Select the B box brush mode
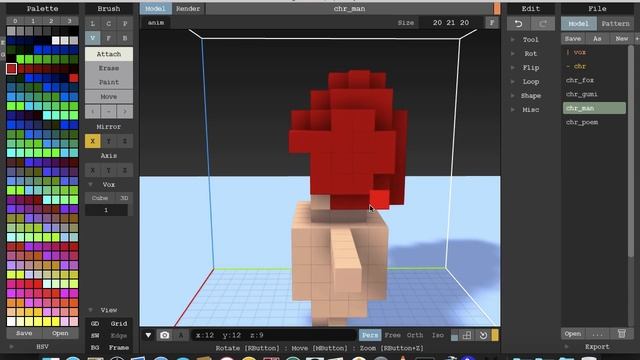The height and width of the screenshot is (360, 640). point(125,38)
